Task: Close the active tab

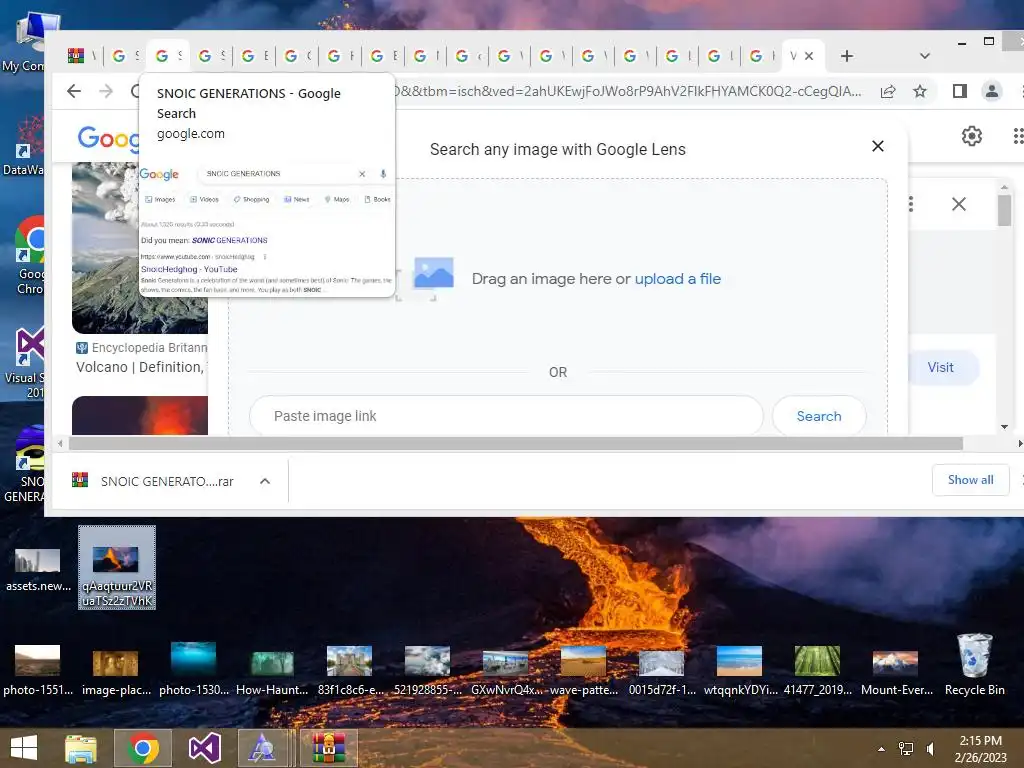Action: pyautogui.click(x=808, y=56)
